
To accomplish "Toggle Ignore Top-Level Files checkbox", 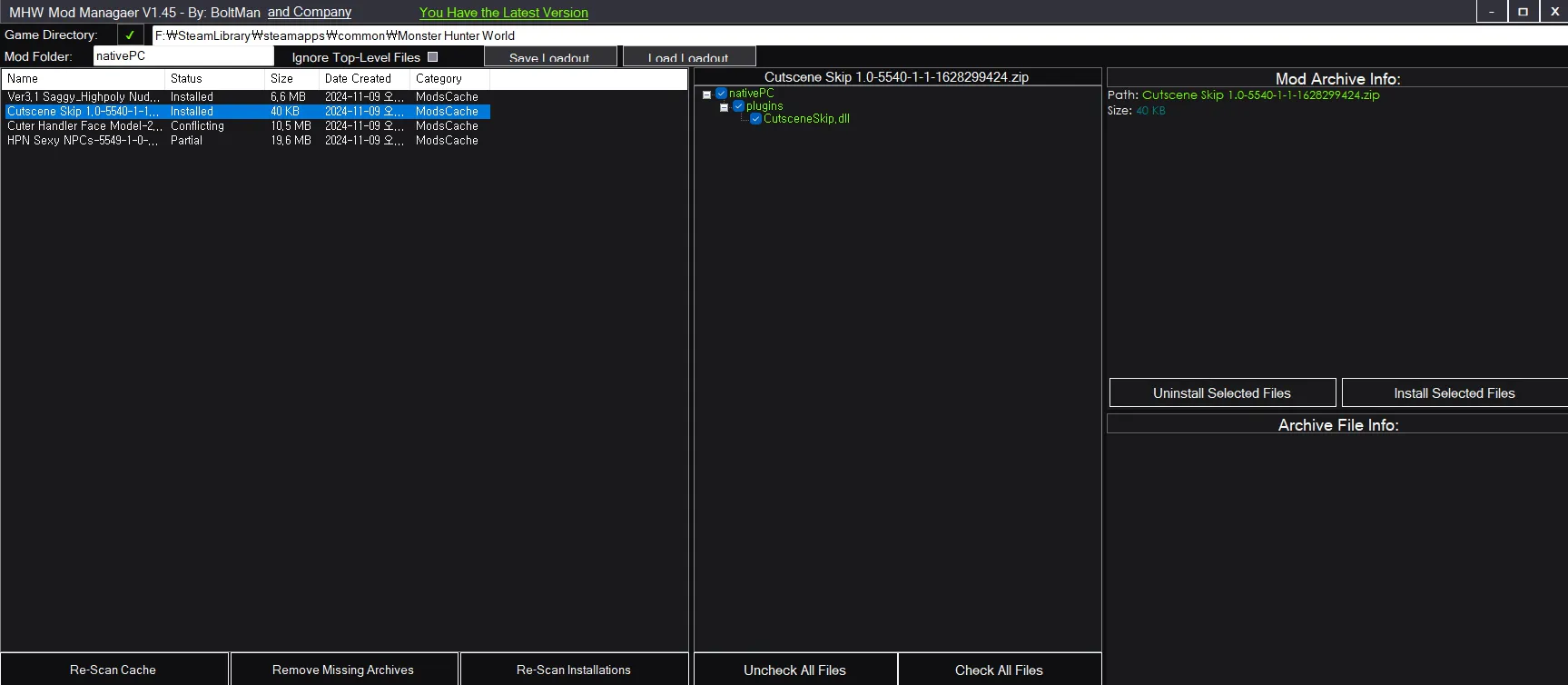I will pos(433,57).
